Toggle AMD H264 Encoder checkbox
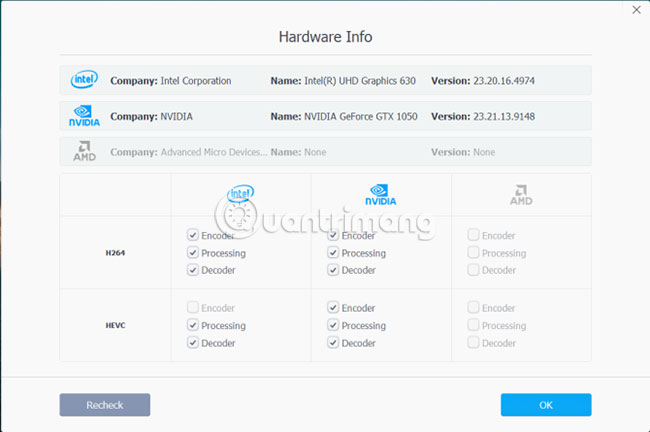The width and height of the screenshot is (650, 432). click(473, 235)
